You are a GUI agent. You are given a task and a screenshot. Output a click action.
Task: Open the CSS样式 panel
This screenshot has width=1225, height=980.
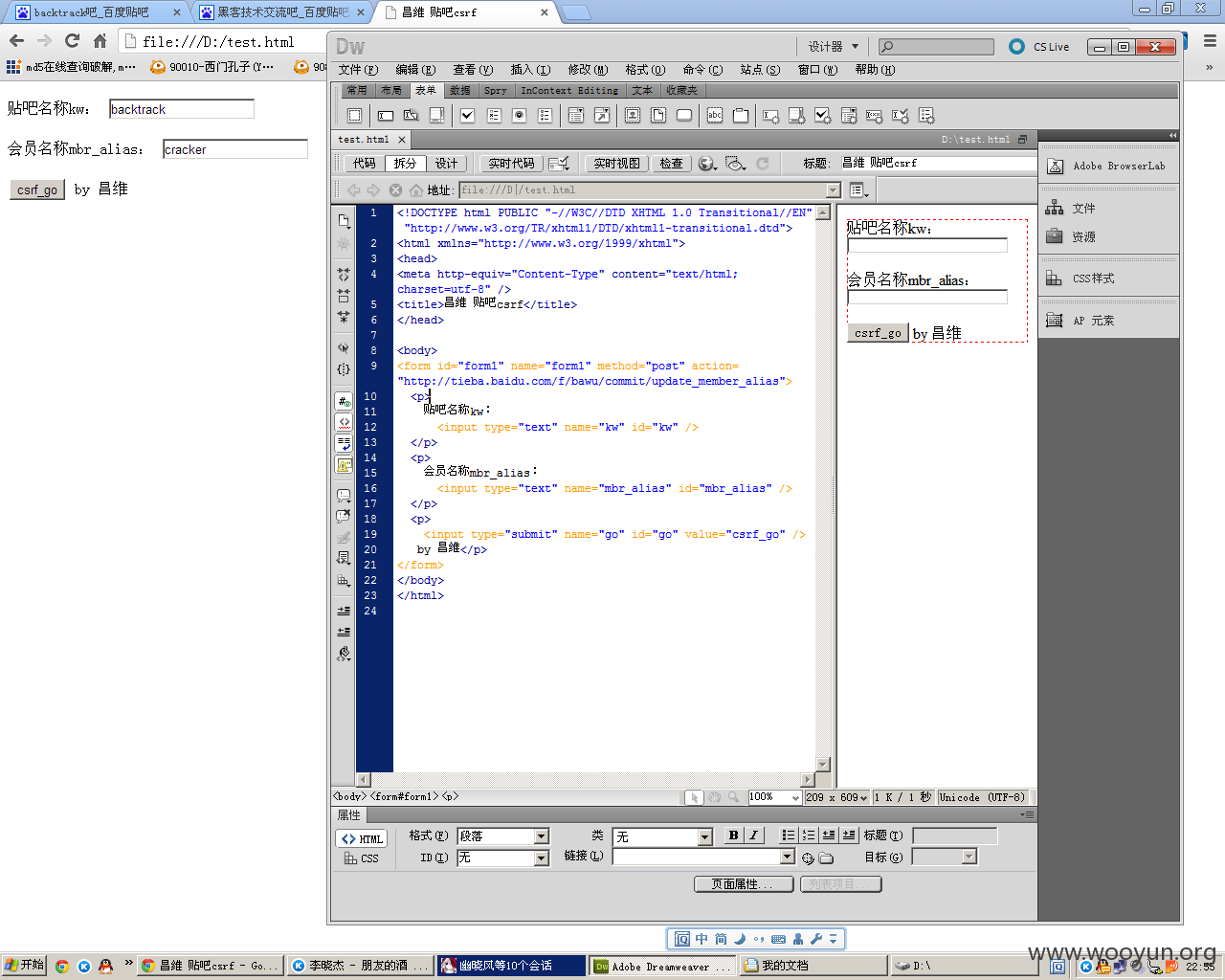[1080, 278]
